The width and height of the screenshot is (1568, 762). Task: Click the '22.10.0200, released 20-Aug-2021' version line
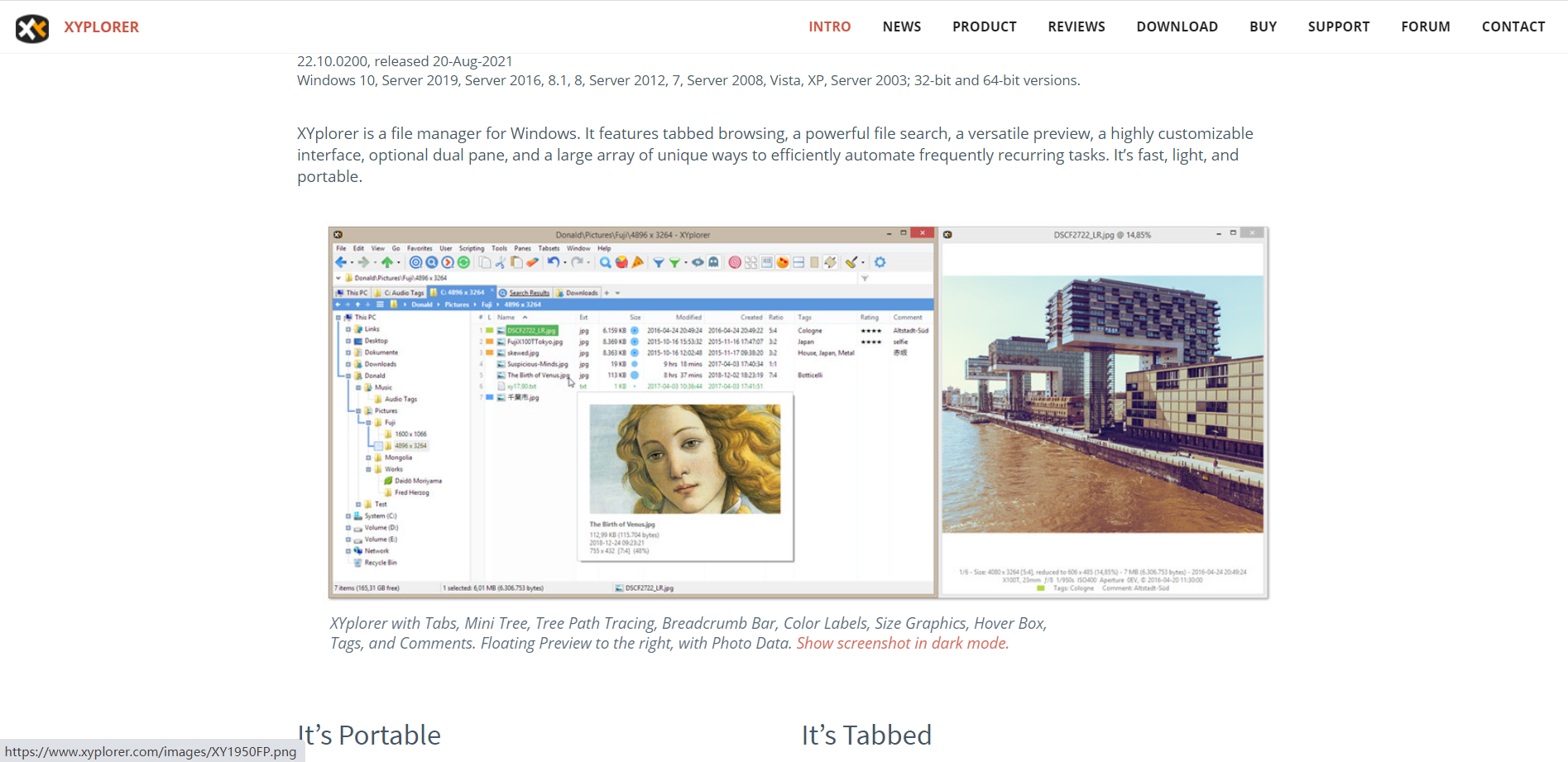pyautogui.click(x=405, y=61)
